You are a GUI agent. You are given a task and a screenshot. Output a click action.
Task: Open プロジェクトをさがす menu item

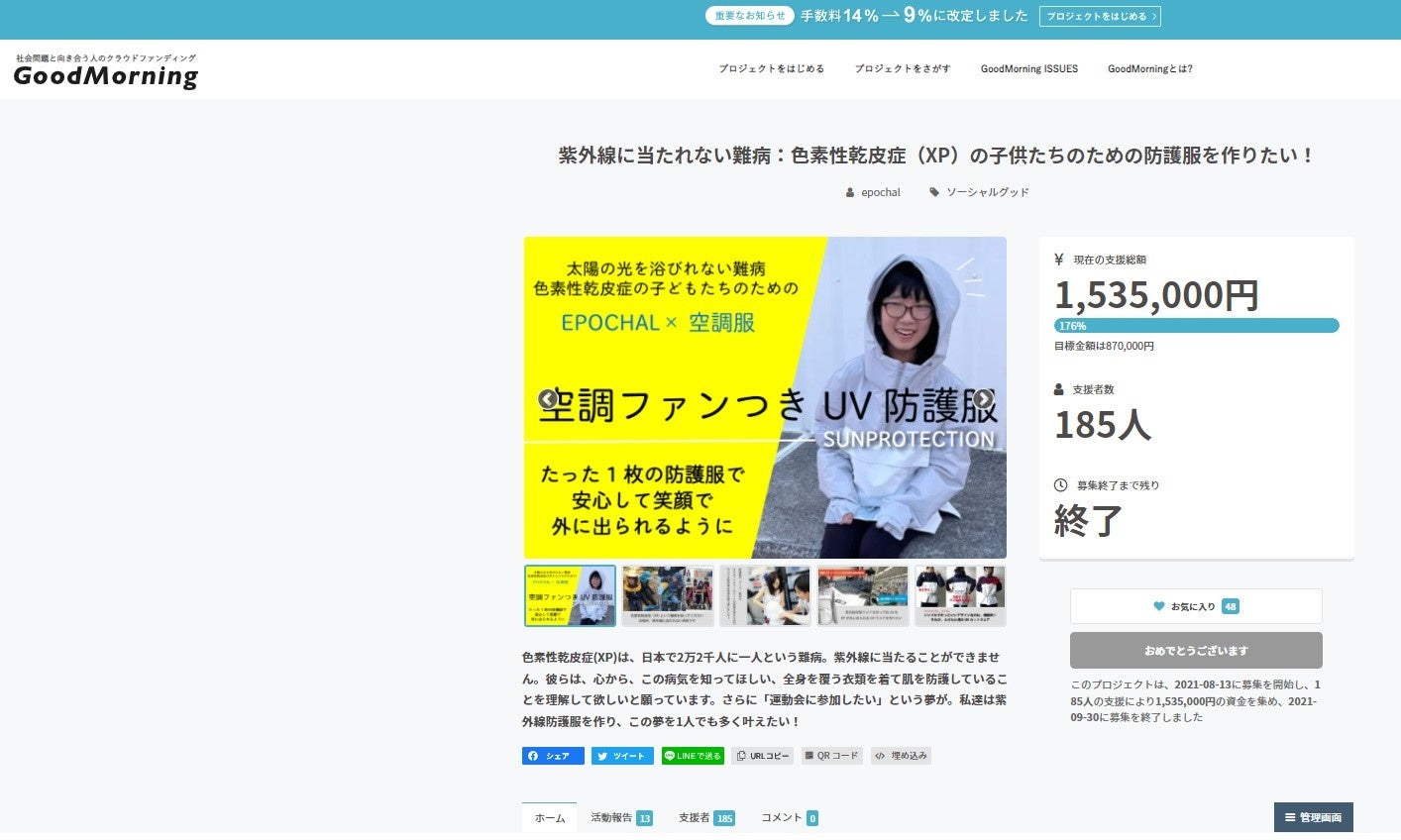[x=903, y=69]
